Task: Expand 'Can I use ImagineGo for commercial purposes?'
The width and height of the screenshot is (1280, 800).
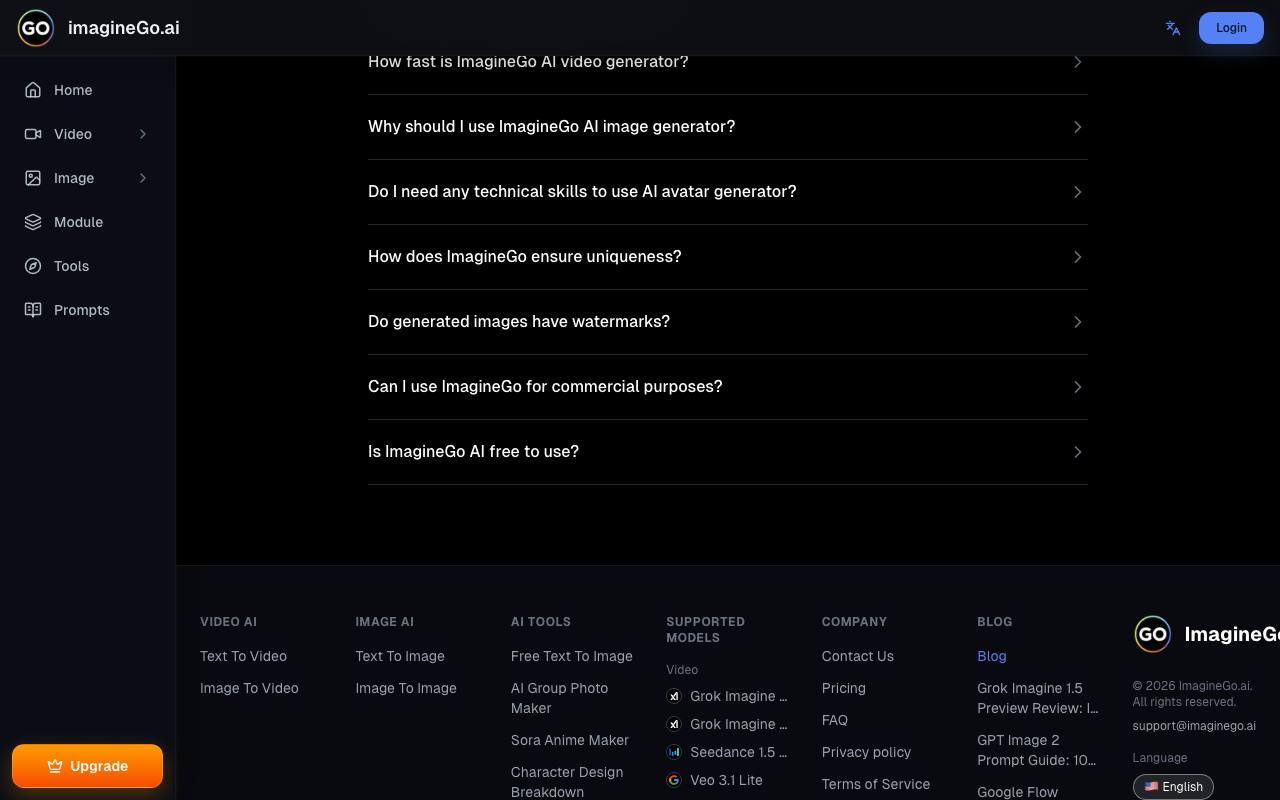Action: (x=728, y=387)
